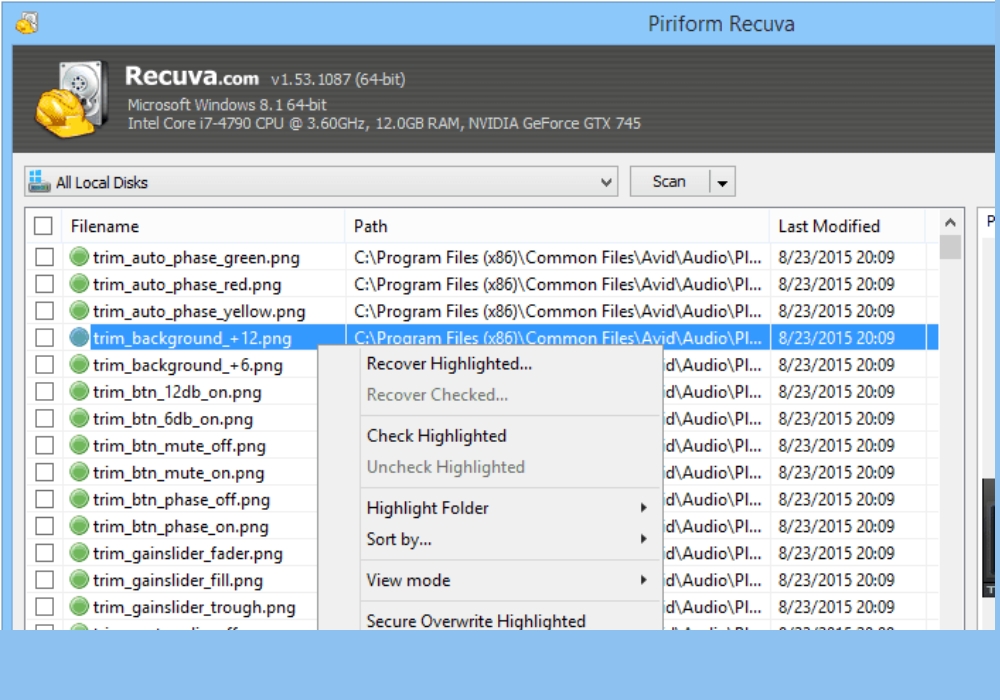Click green status dot for trim_btn_phase_off.png
This screenshot has width=1000, height=700.
[x=79, y=499]
